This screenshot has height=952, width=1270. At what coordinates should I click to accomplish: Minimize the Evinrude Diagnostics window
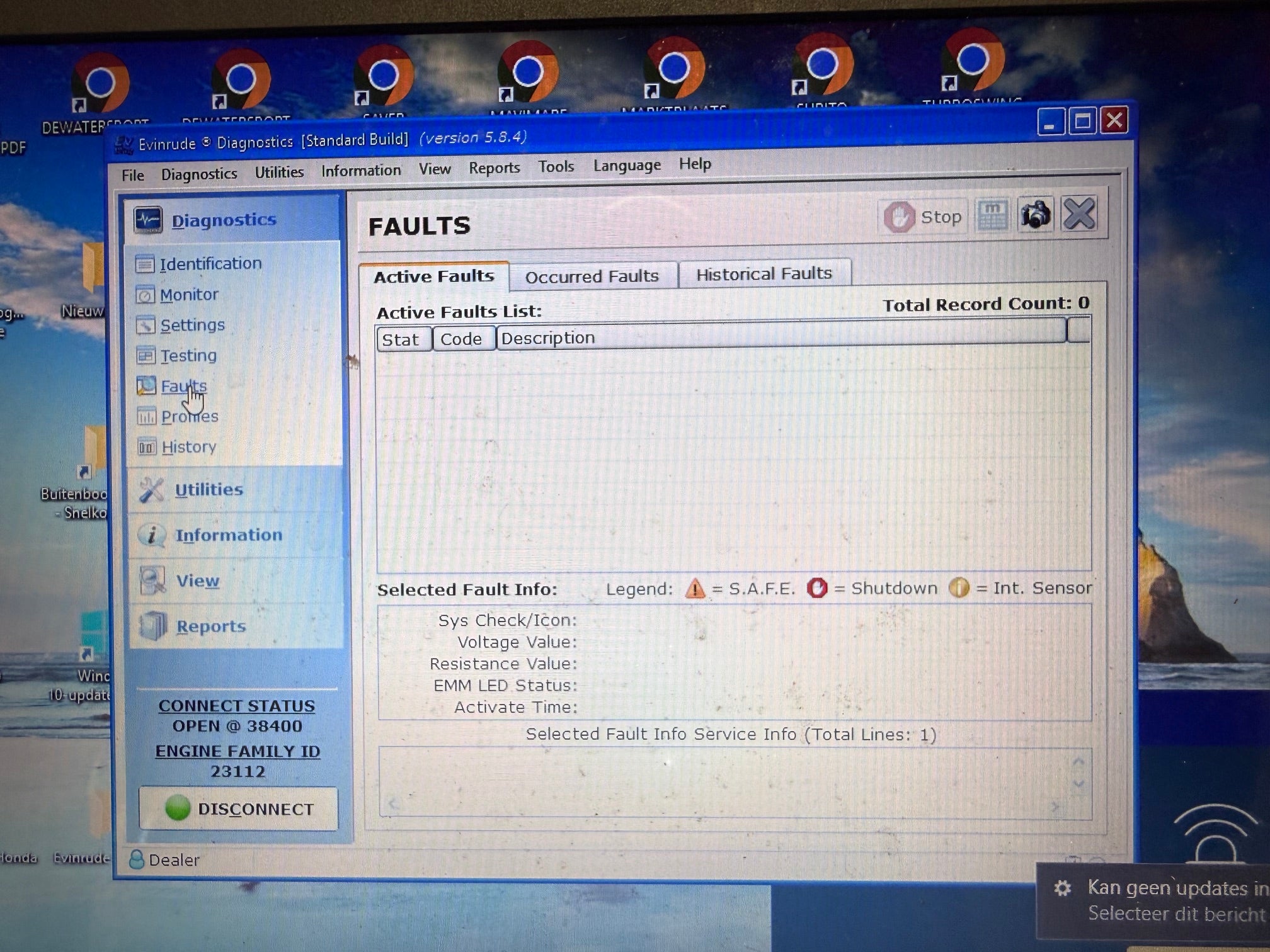tap(1050, 122)
